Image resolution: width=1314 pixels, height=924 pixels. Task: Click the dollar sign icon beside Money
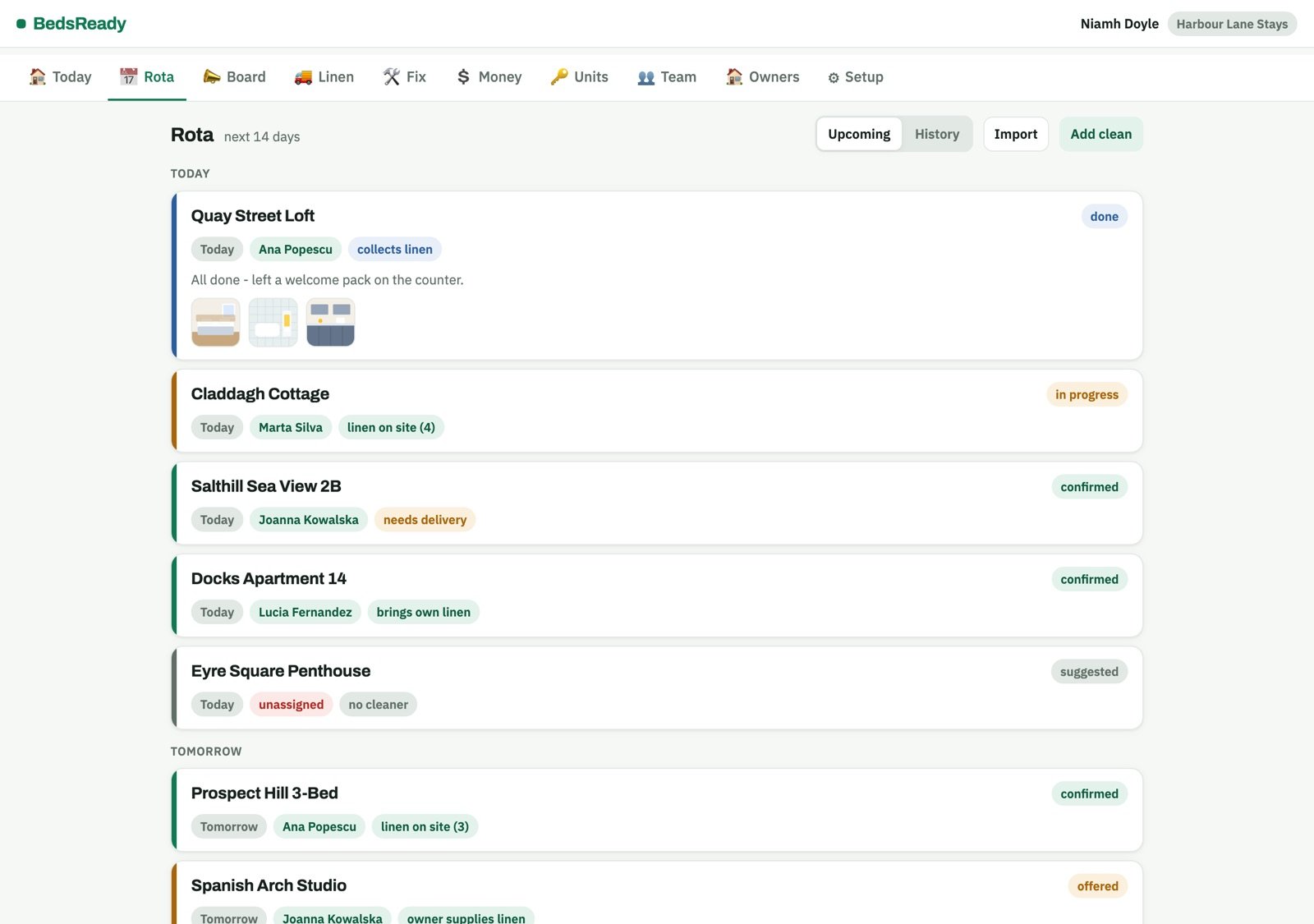pos(464,76)
